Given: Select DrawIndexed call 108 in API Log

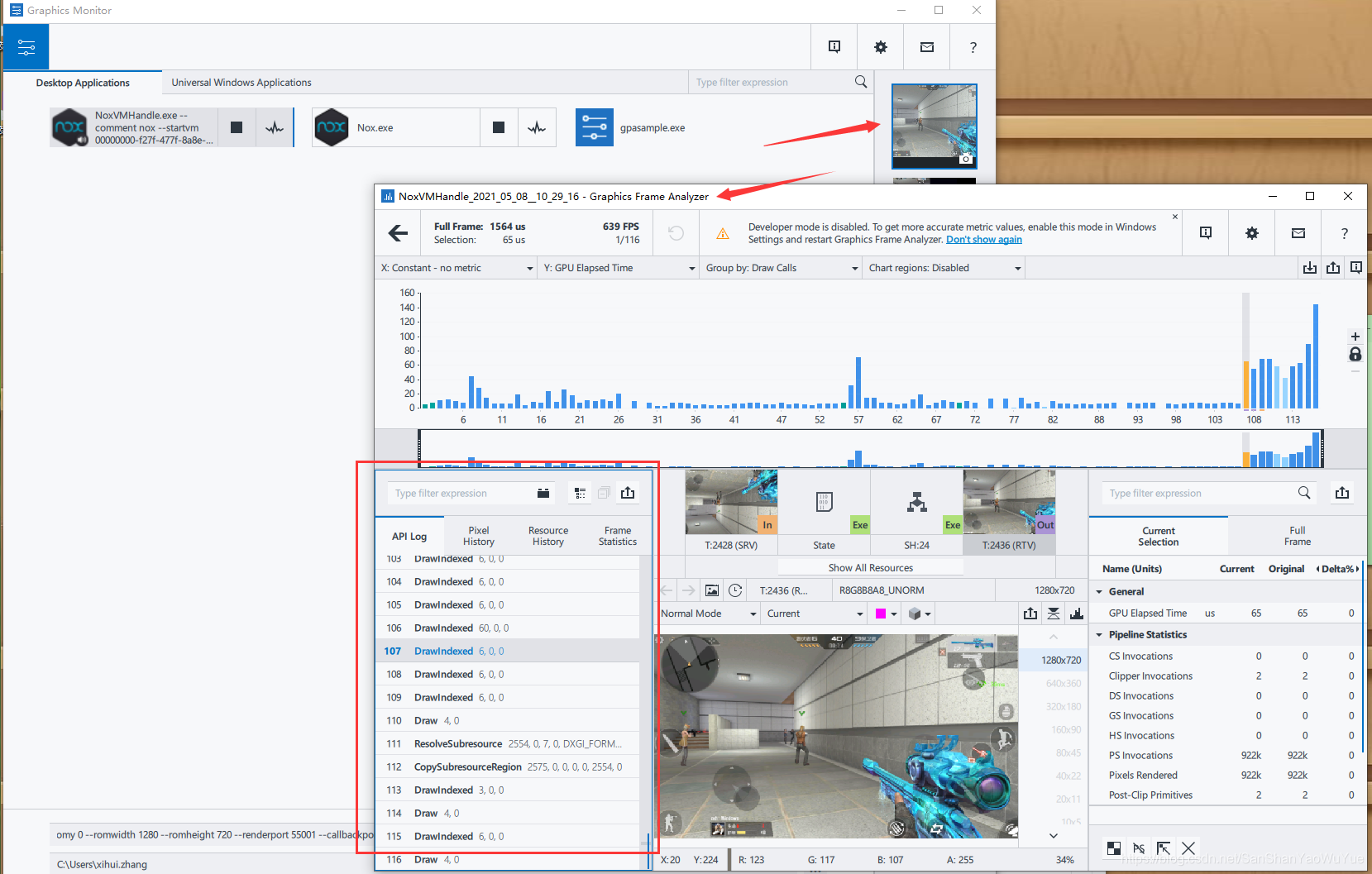Looking at the screenshot, I should click(508, 675).
